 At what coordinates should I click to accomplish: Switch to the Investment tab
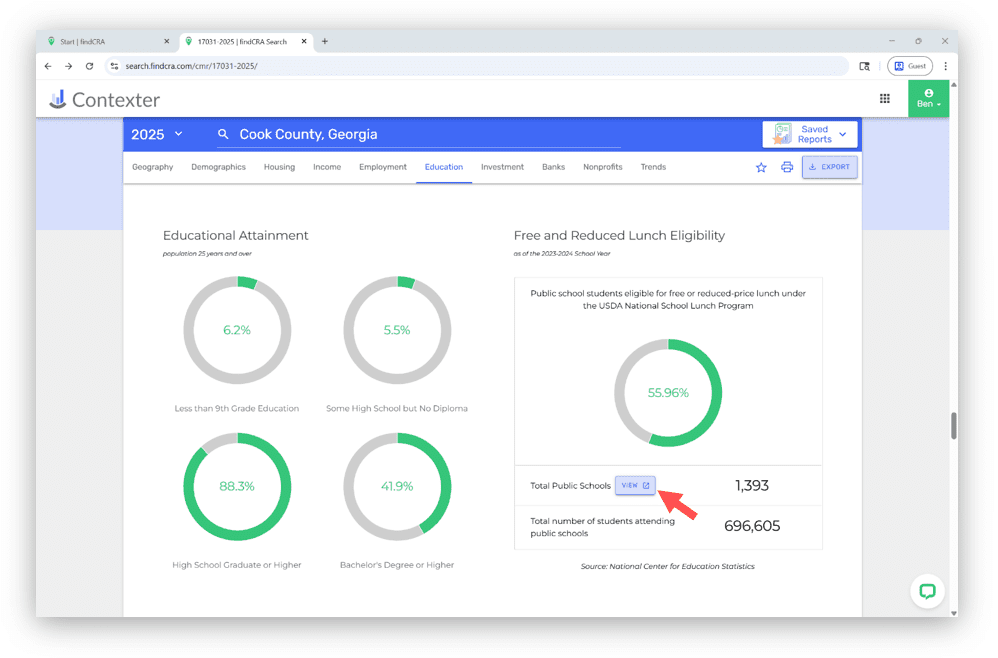502,167
